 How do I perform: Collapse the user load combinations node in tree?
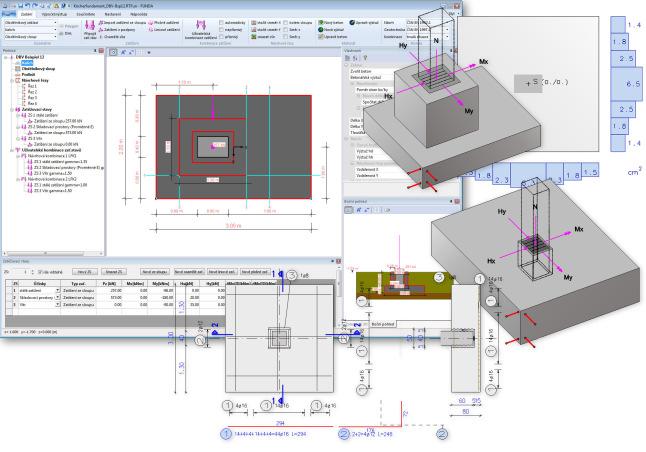[12, 150]
